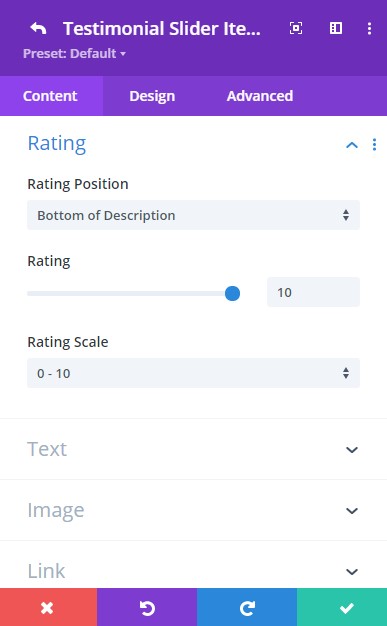
Task: Open the Rating Scale dropdown
Action: (x=193, y=373)
